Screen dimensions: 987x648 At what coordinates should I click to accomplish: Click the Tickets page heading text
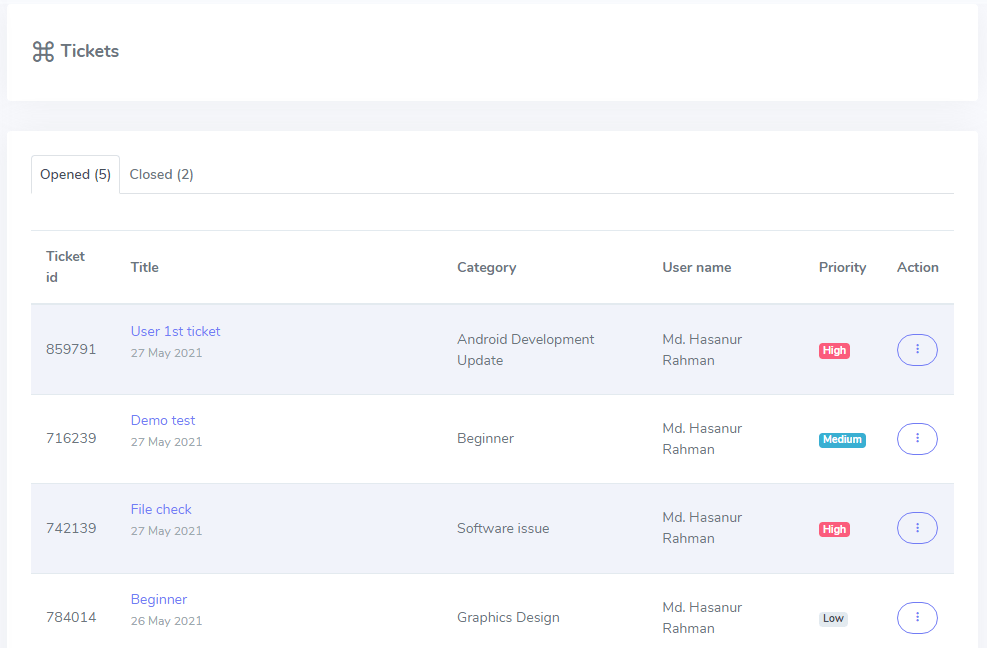[89, 51]
